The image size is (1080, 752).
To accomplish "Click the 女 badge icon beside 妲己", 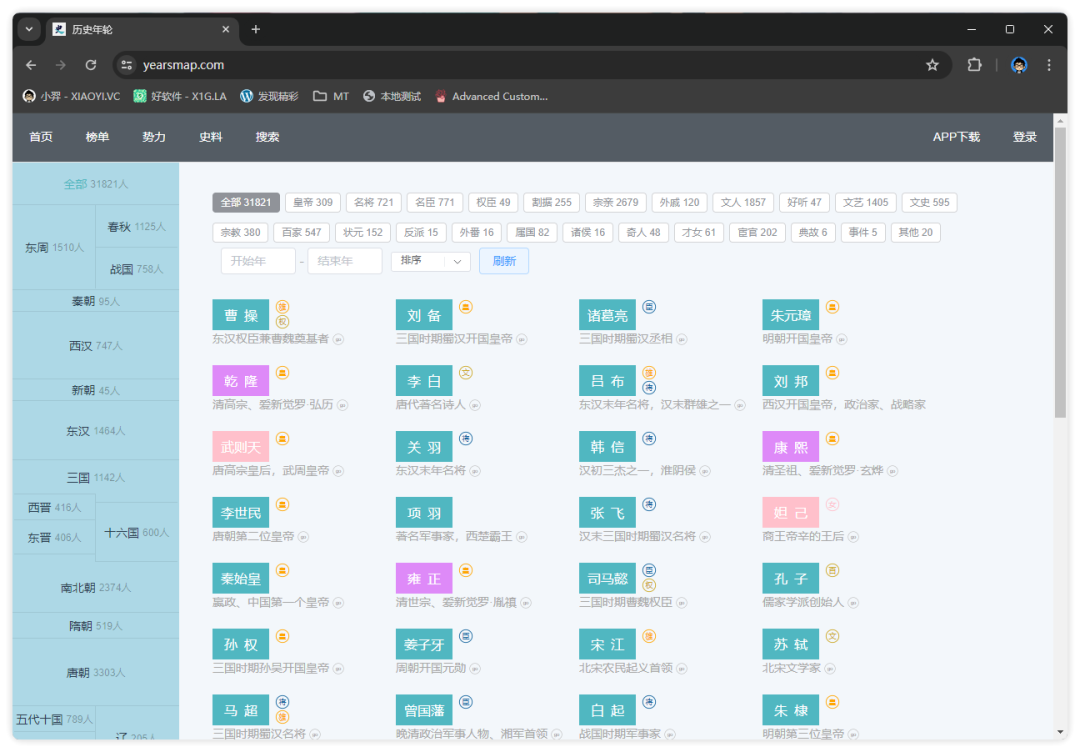I will (x=832, y=505).
